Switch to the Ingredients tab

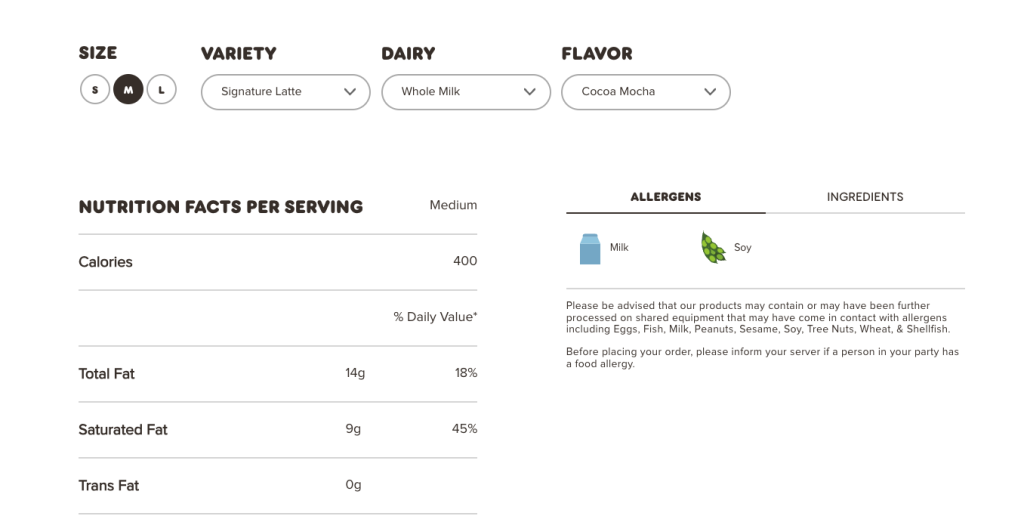(x=865, y=197)
